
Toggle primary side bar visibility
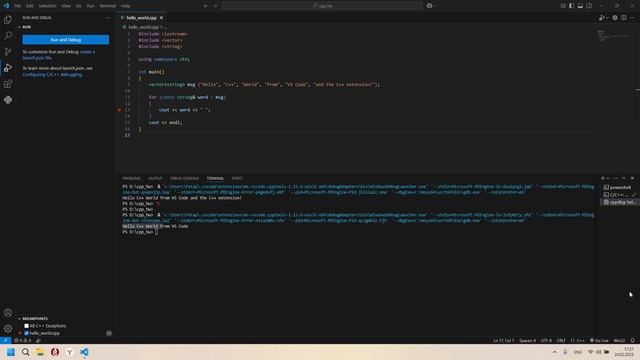[571, 6]
